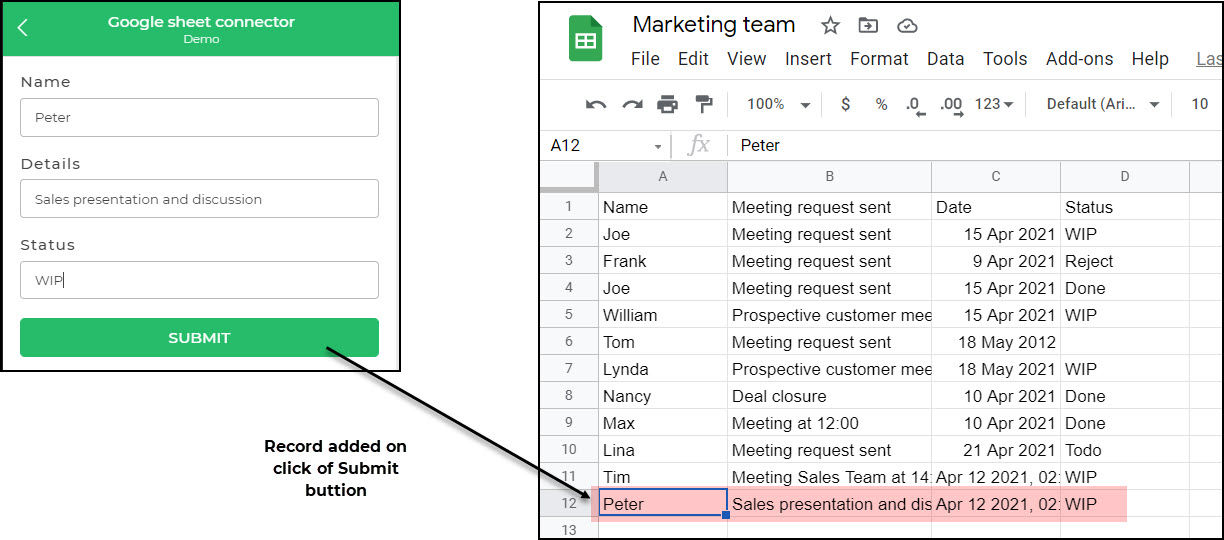Redo the action in the sheet toolbar

[x=632, y=104]
